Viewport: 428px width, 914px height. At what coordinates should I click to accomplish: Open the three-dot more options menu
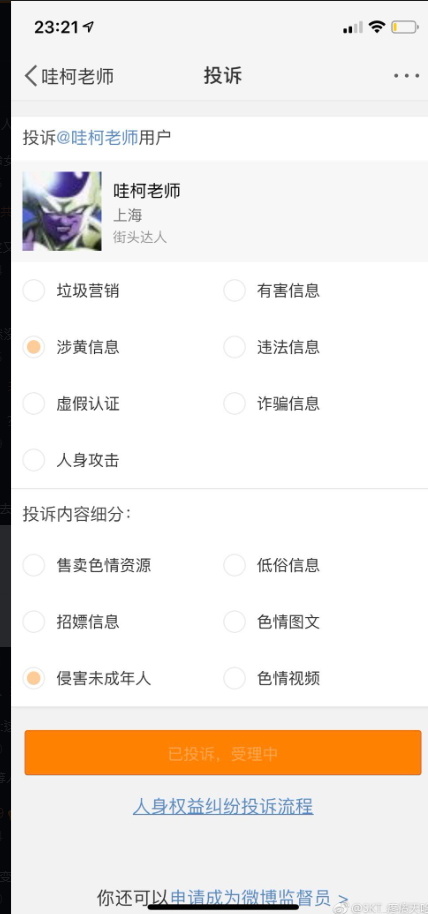[406, 76]
